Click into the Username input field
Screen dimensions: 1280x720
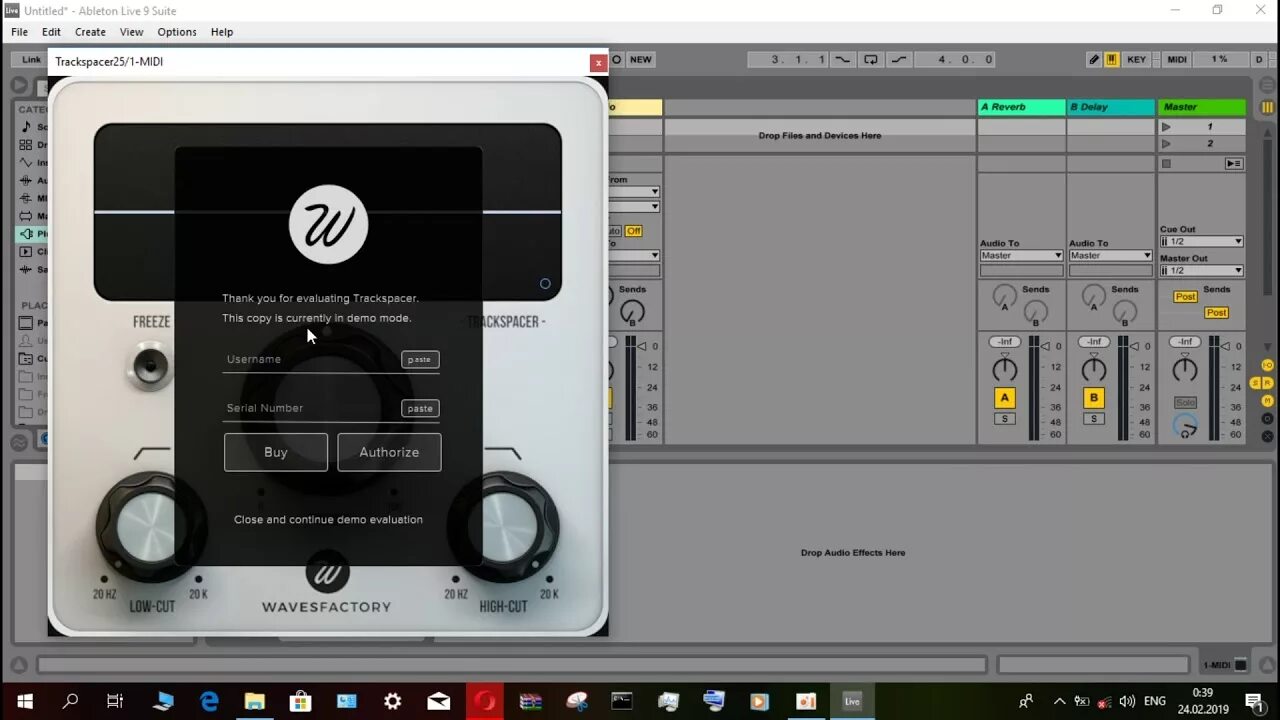coord(311,359)
